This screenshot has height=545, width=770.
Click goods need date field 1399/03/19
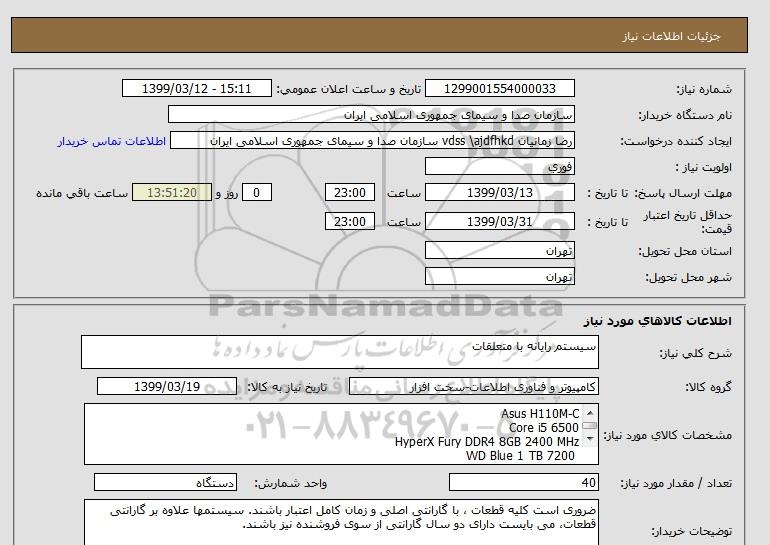tap(167, 387)
